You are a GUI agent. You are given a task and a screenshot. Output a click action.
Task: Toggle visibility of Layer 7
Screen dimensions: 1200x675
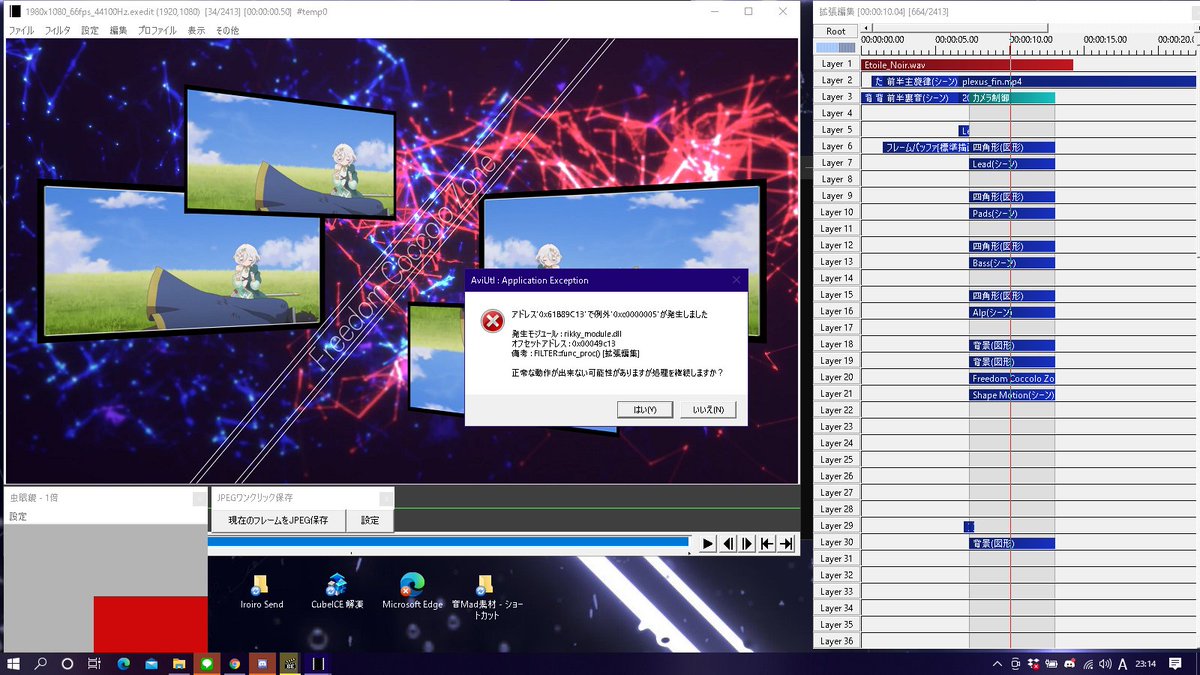tap(836, 163)
